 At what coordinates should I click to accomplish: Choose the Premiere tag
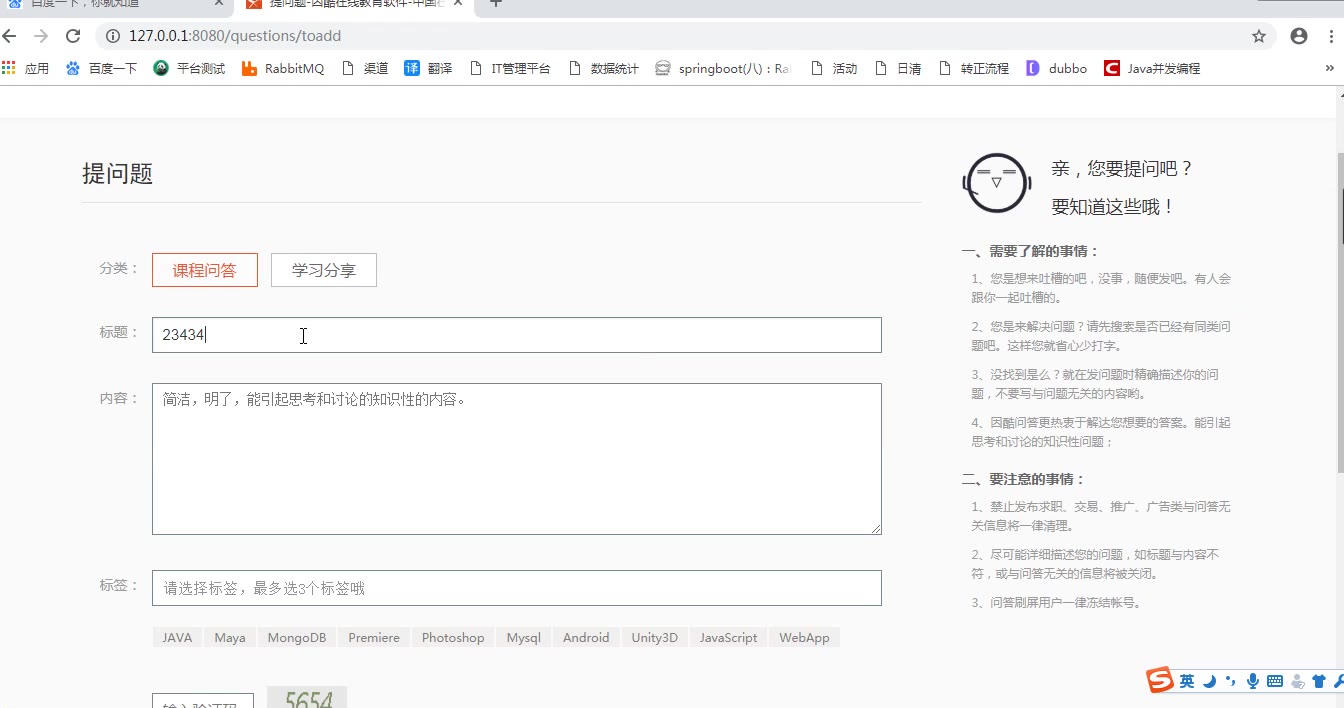pos(374,637)
